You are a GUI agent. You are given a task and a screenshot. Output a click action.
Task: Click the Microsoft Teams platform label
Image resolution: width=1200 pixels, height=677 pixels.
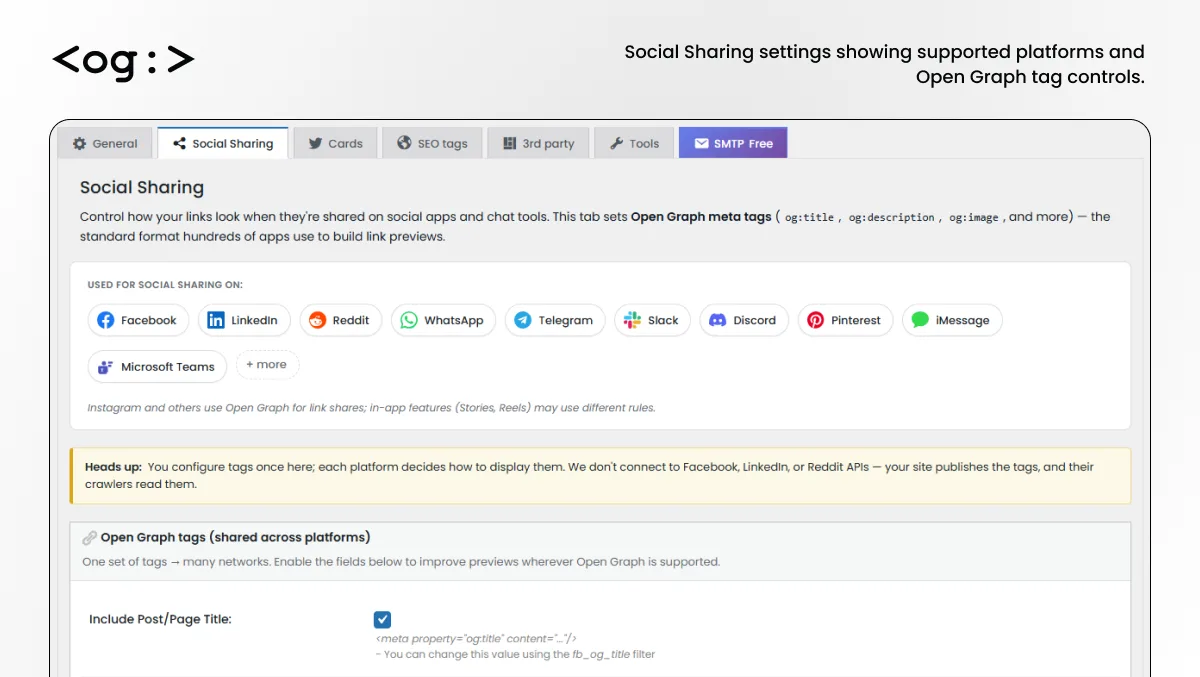[168, 367]
